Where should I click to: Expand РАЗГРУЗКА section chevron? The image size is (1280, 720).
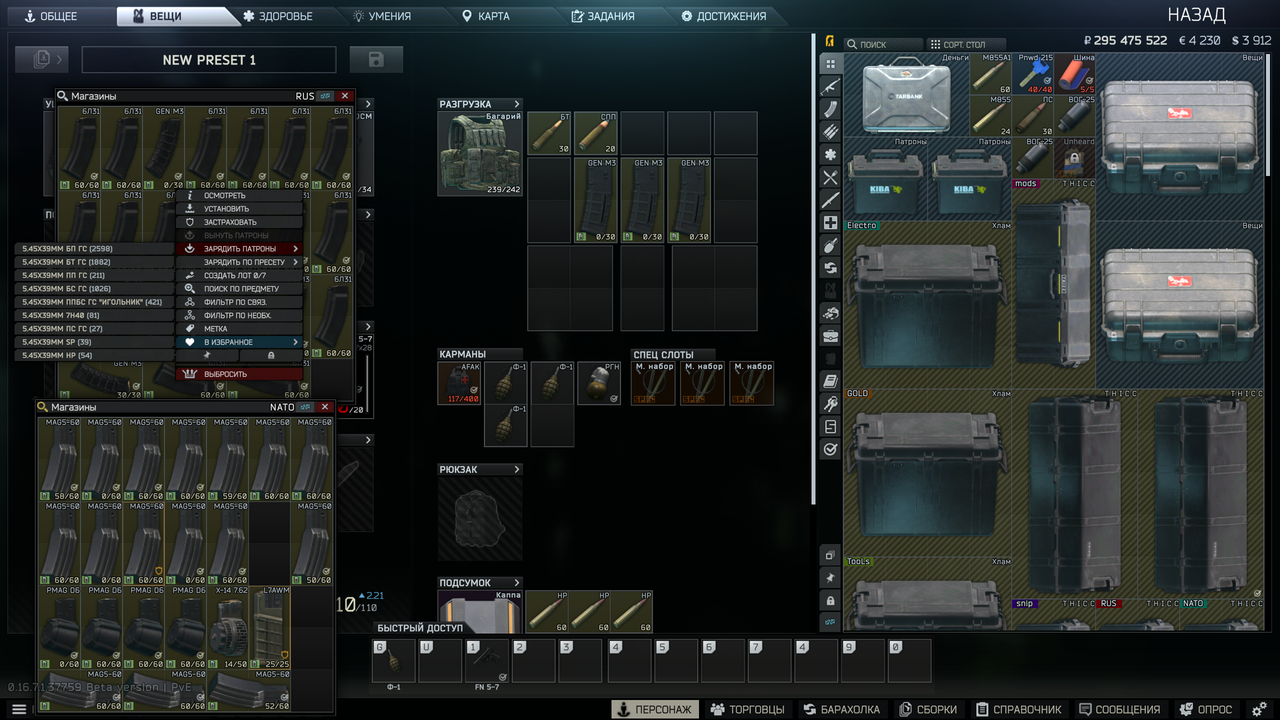click(517, 104)
